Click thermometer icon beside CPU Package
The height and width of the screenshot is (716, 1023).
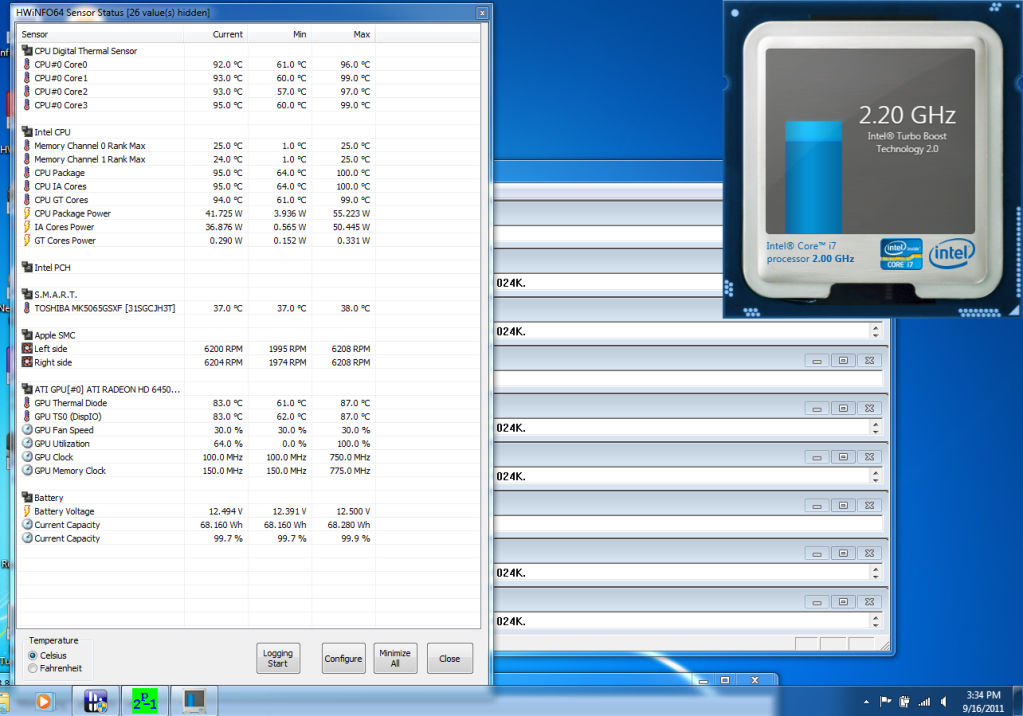pyautogui.click(x=27, y=172)
